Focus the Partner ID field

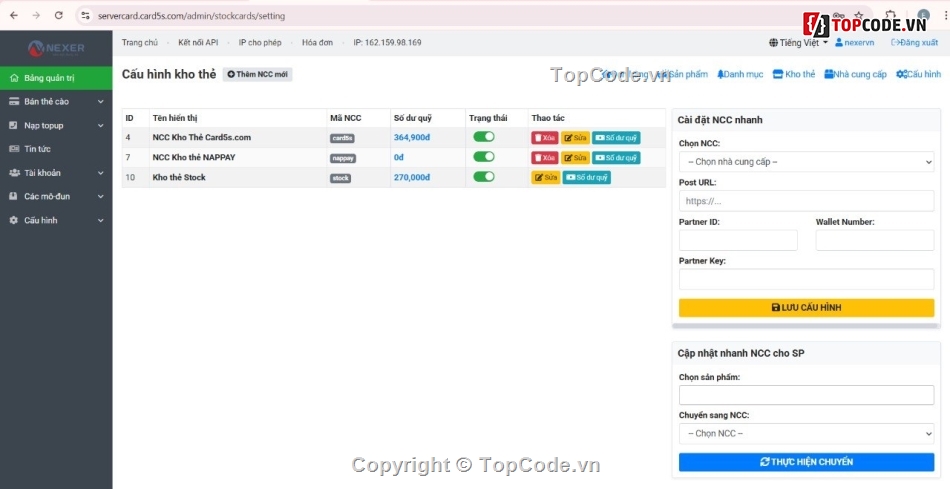point(738,240)
